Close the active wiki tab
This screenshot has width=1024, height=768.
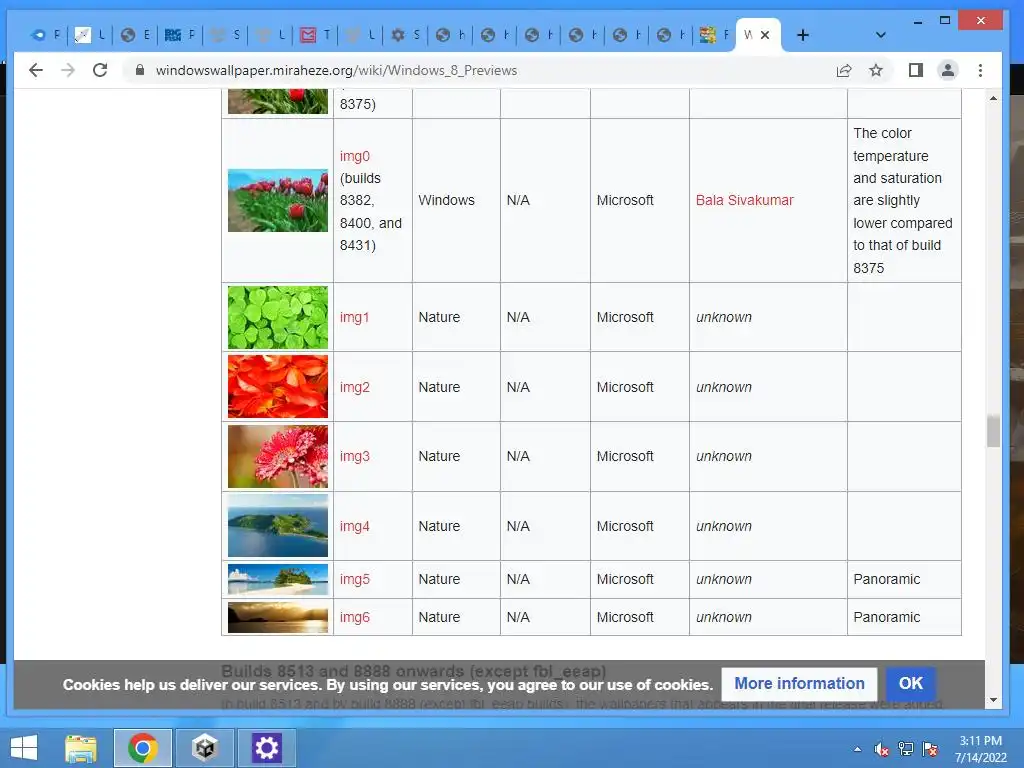[765, 35]
